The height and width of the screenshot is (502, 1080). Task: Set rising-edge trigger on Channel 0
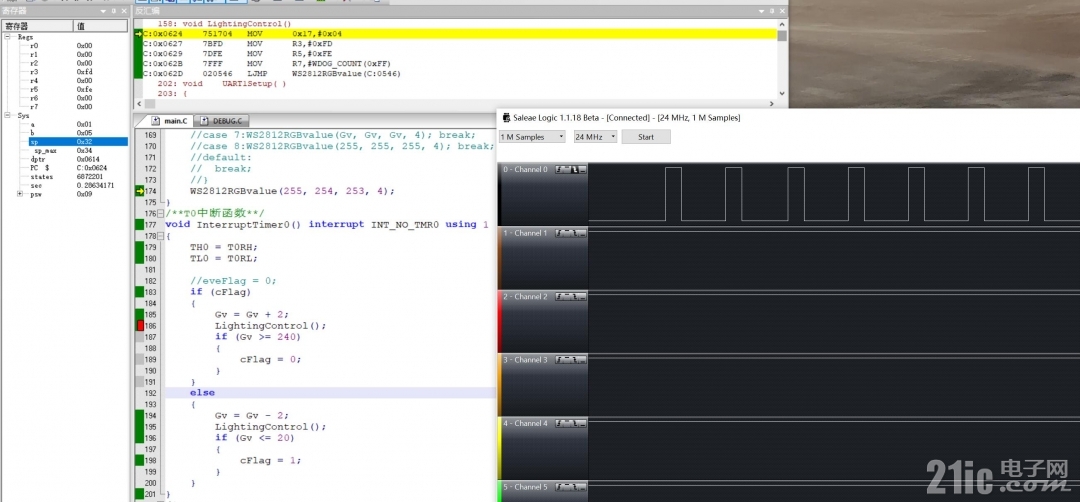[x=559, y=169]
